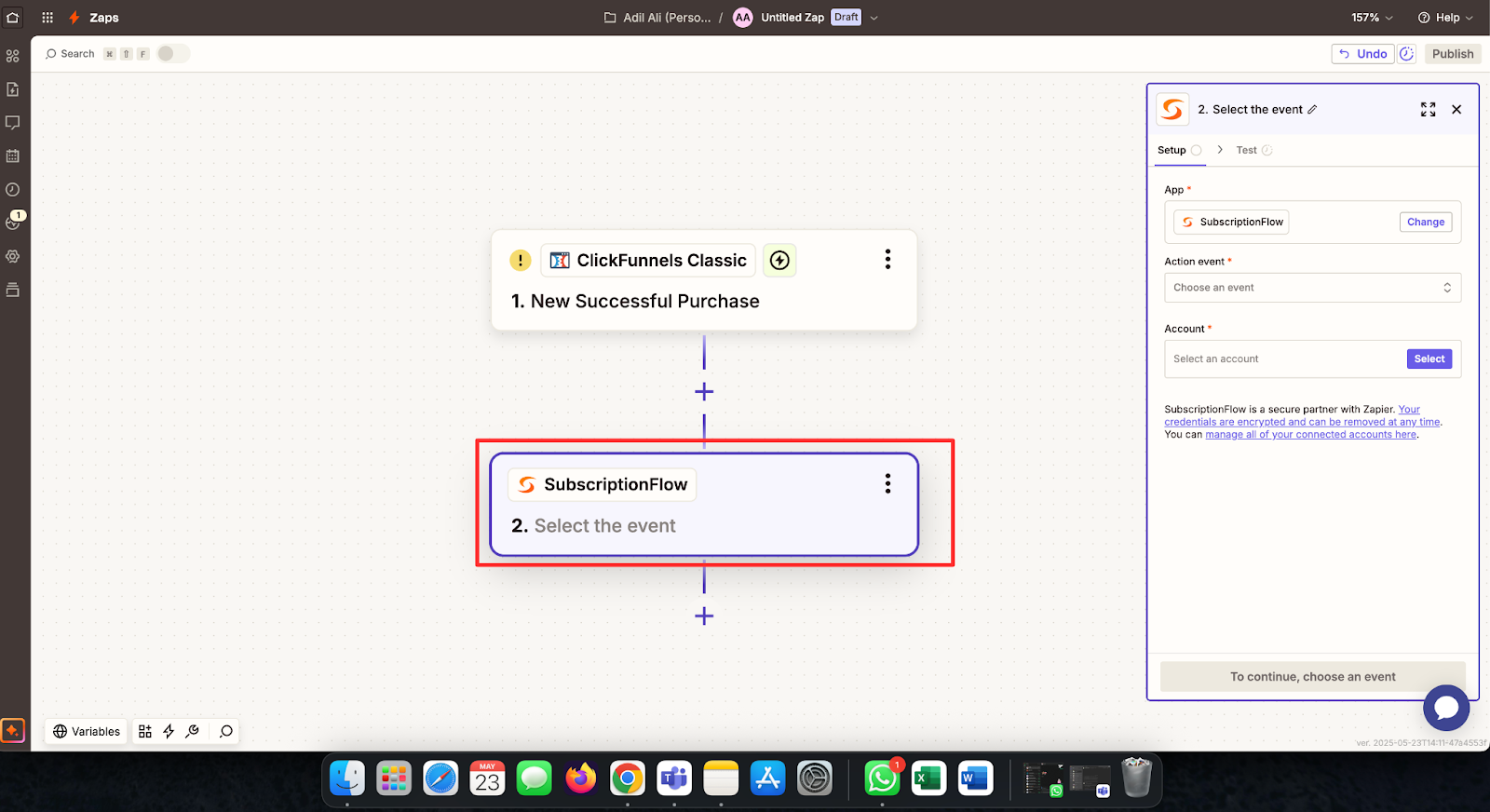Click the yellow warning icon on step 1

pos(521,261)
